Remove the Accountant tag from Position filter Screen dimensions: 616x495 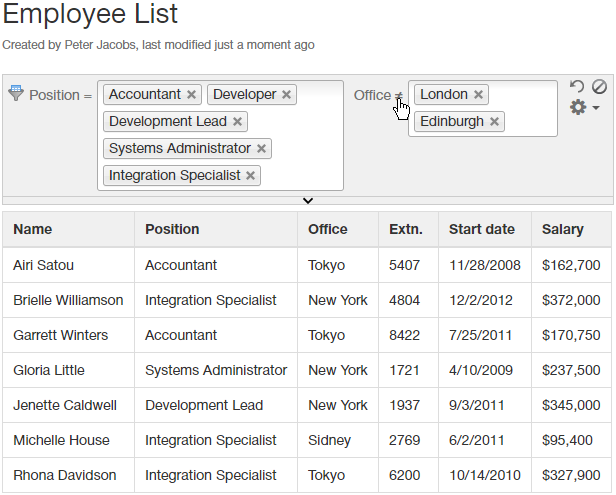tap(191, 95)
